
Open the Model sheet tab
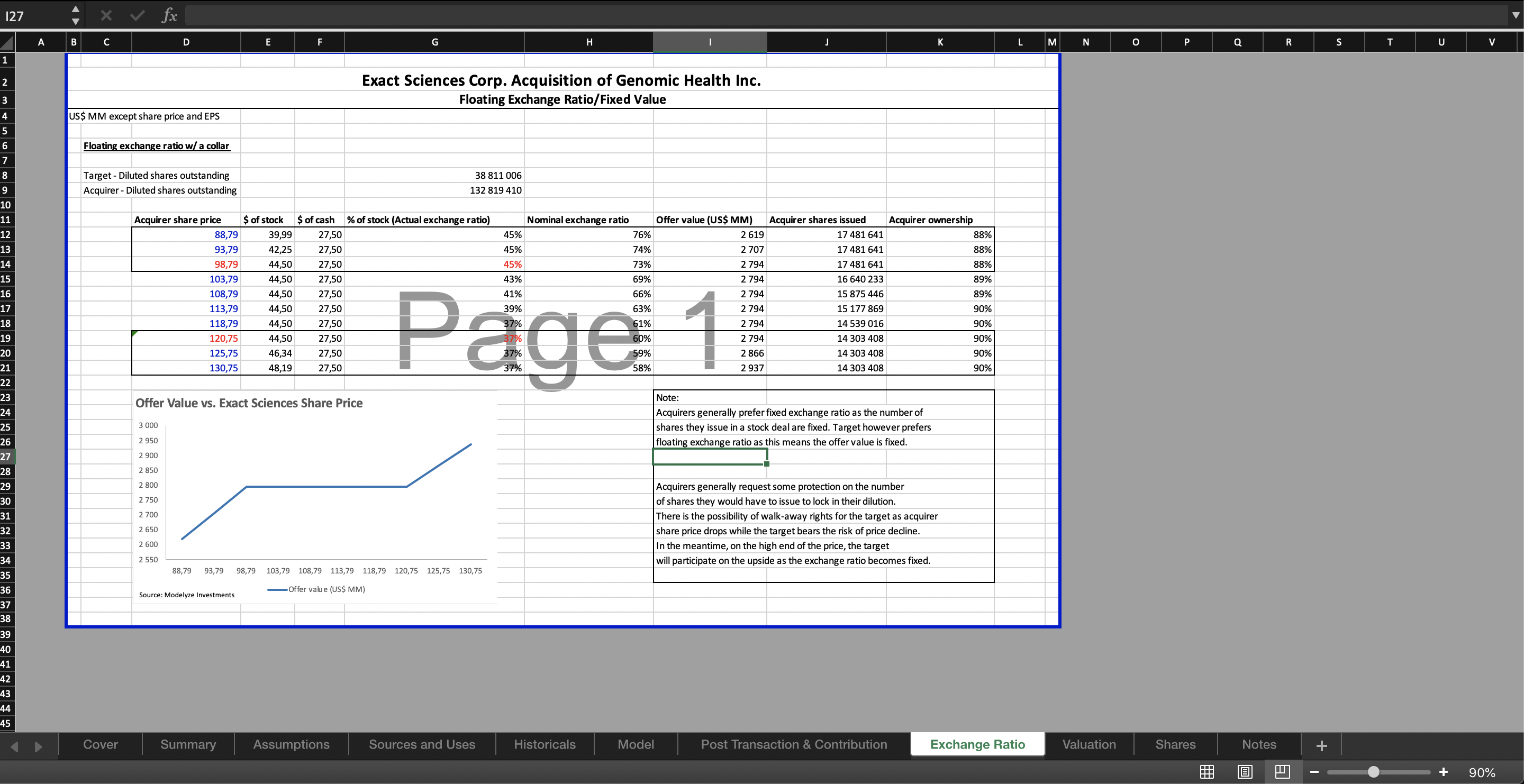pos(636,744)
